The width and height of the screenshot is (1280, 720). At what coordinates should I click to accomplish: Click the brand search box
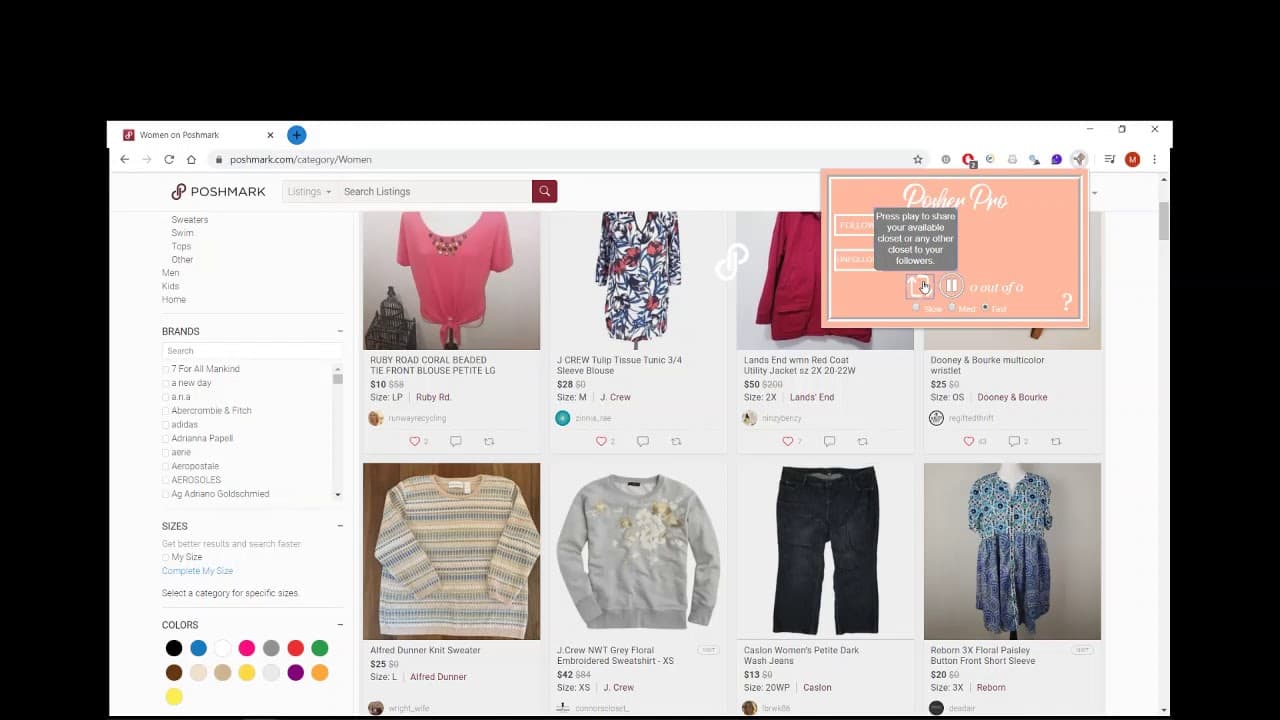click(x=252, y=351)
